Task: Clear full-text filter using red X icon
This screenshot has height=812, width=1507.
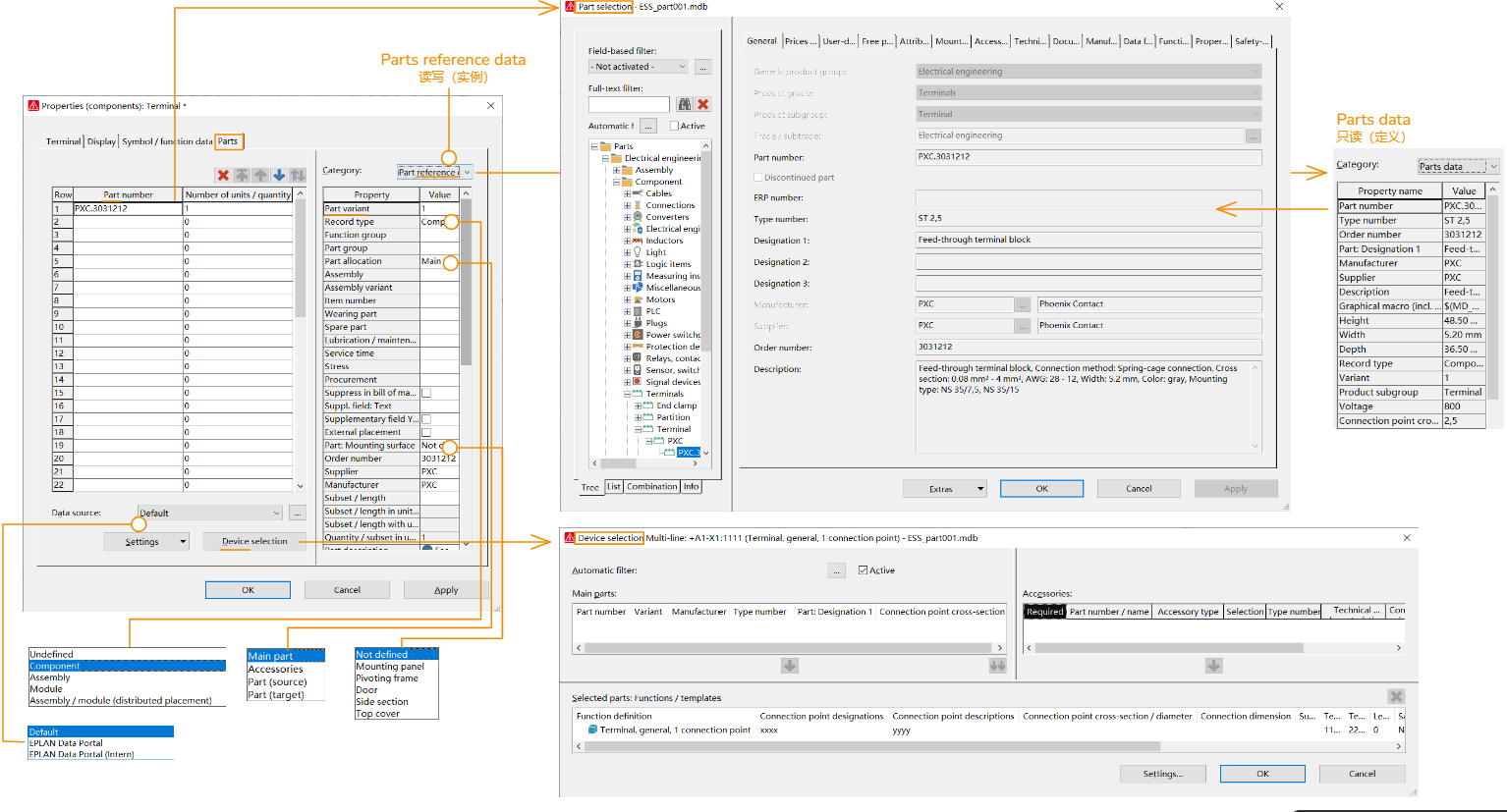Action: pyautogui.click(x=702, y=104)
